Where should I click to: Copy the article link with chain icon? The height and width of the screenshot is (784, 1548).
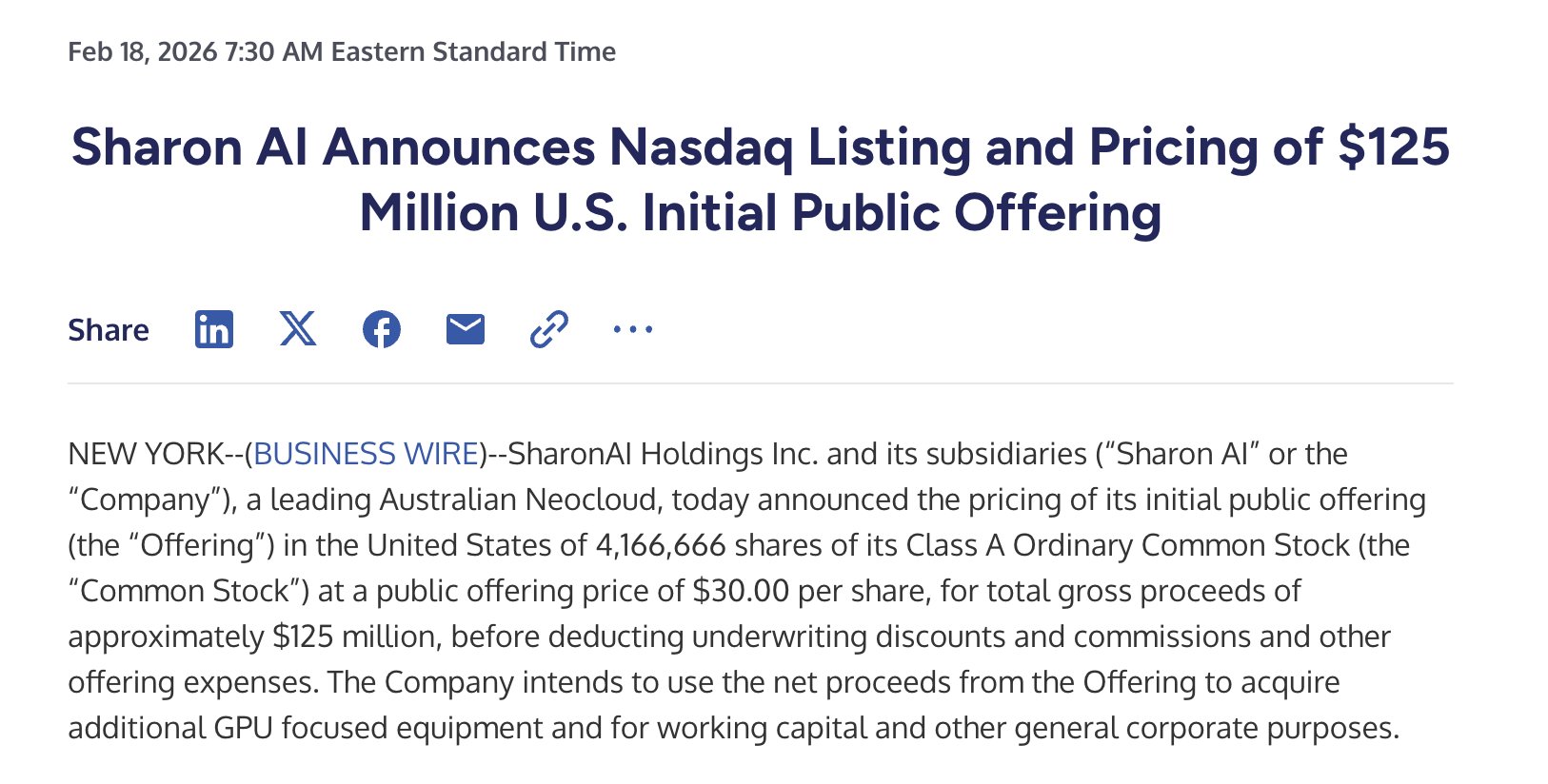(x=549, y=329)
